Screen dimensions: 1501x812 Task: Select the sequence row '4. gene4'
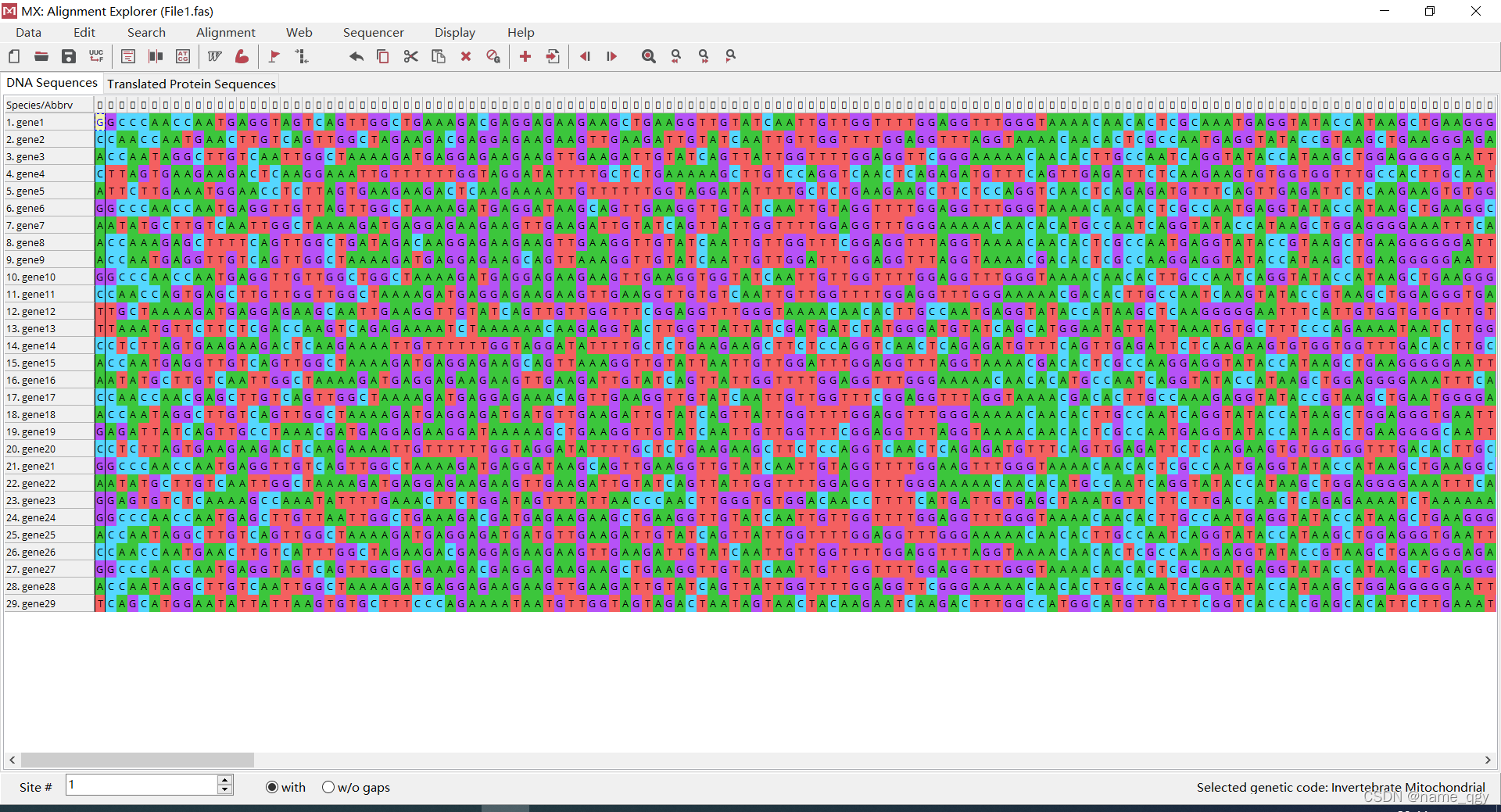48,173
